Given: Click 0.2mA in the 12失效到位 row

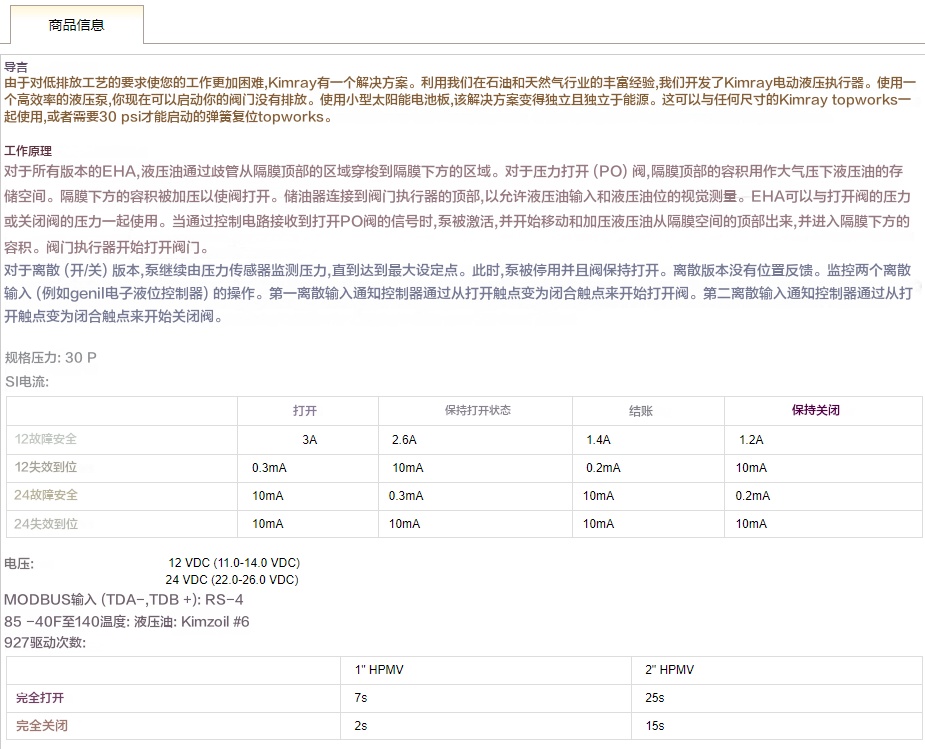Looking at the screenshot, I should [603, 468].
